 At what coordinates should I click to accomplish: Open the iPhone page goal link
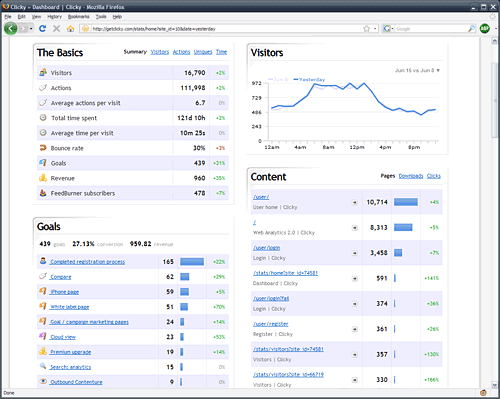point(64,292)
